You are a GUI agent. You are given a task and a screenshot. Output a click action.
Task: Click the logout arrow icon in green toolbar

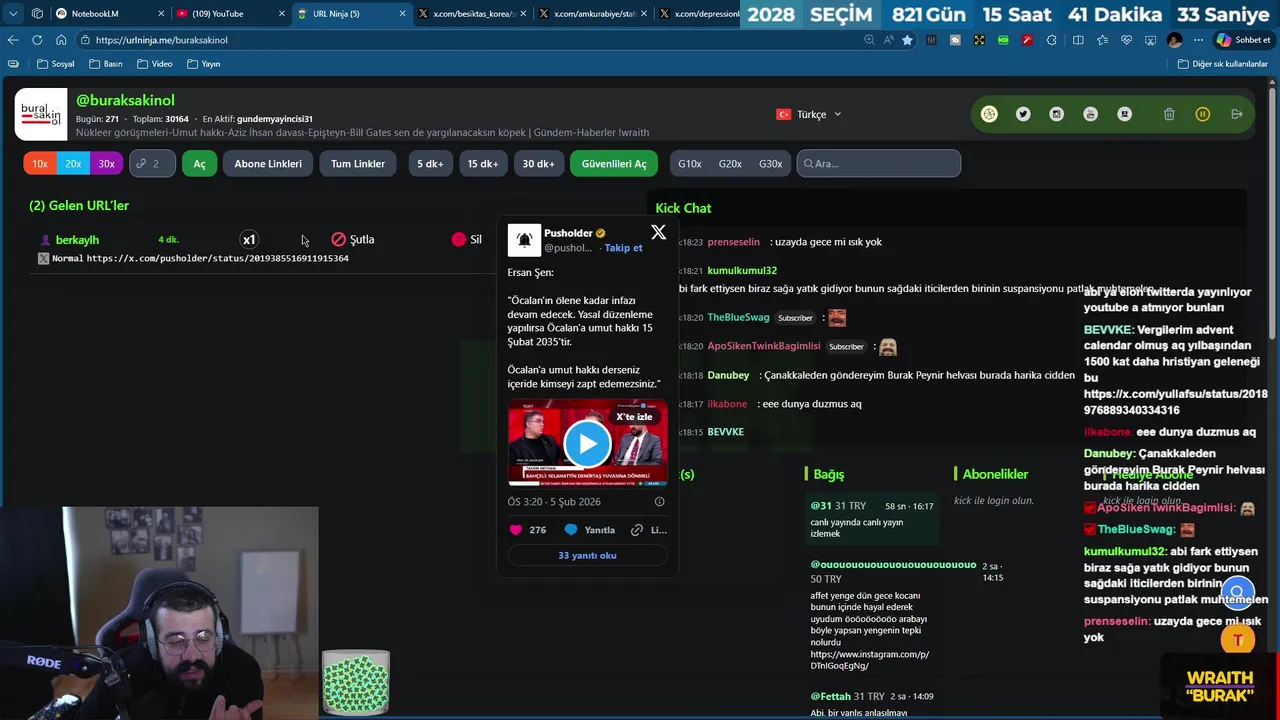coord(1237,114)
